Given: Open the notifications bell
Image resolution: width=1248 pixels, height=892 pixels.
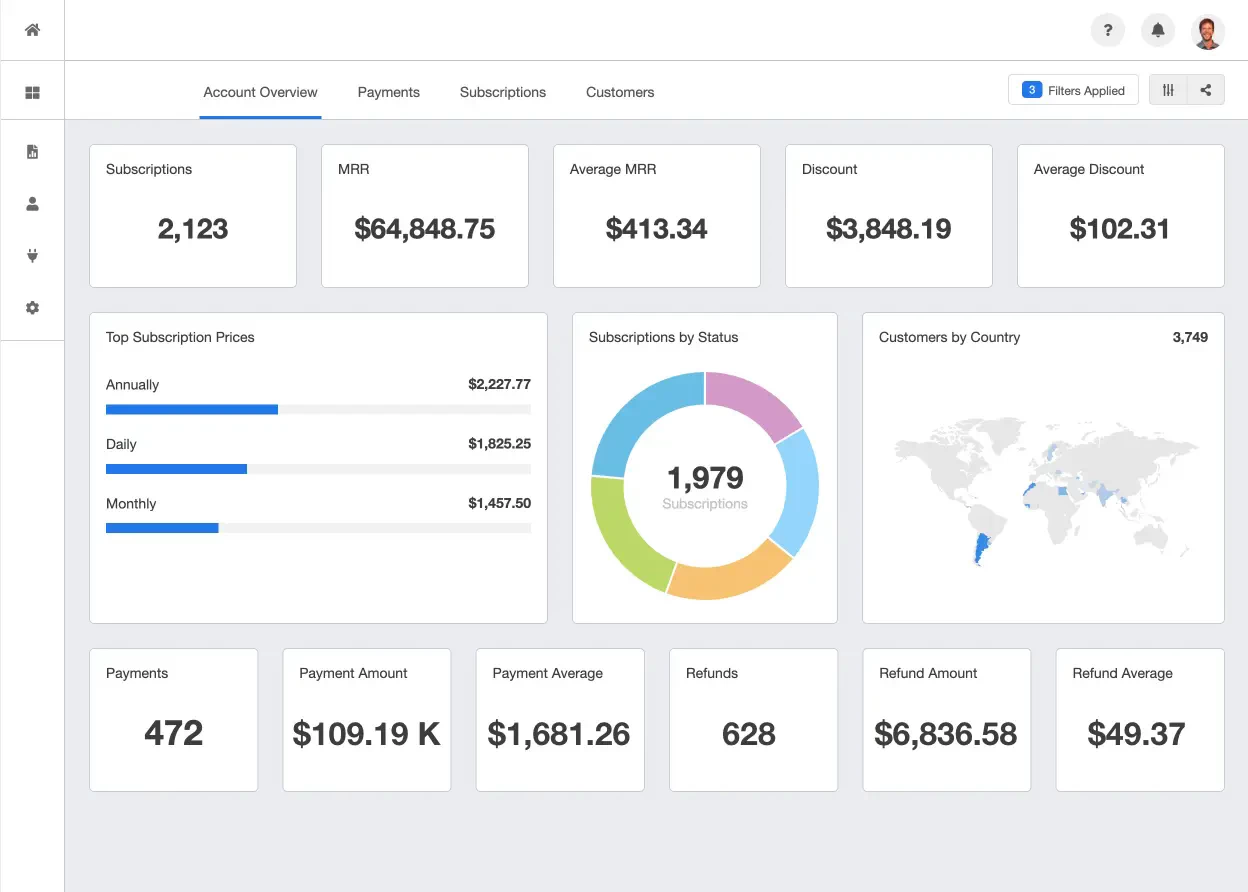Looking at the screenshot, I should coord(1158,31).
